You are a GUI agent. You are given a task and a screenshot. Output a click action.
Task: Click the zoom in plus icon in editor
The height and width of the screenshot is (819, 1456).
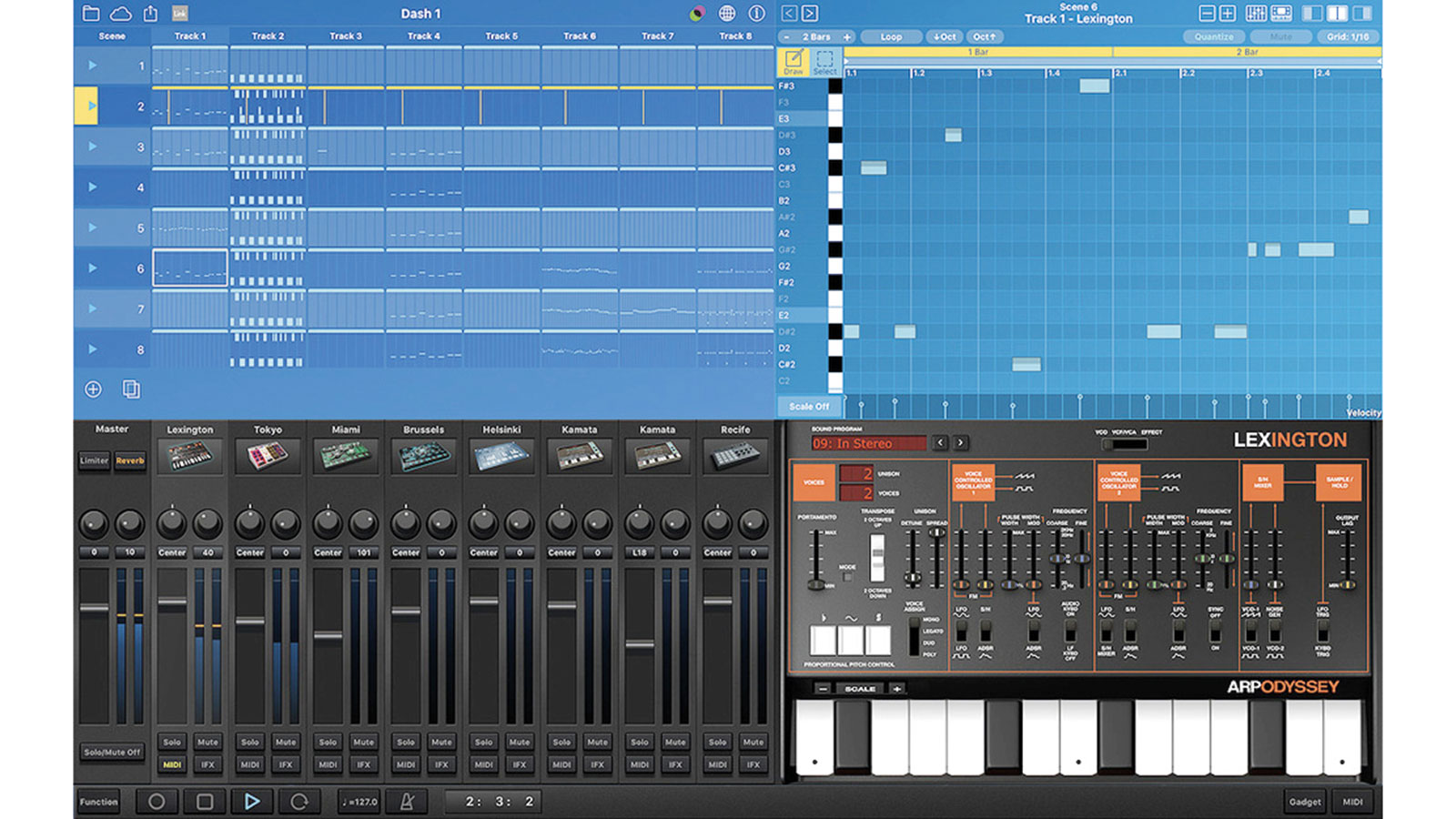coord(1228,14)
